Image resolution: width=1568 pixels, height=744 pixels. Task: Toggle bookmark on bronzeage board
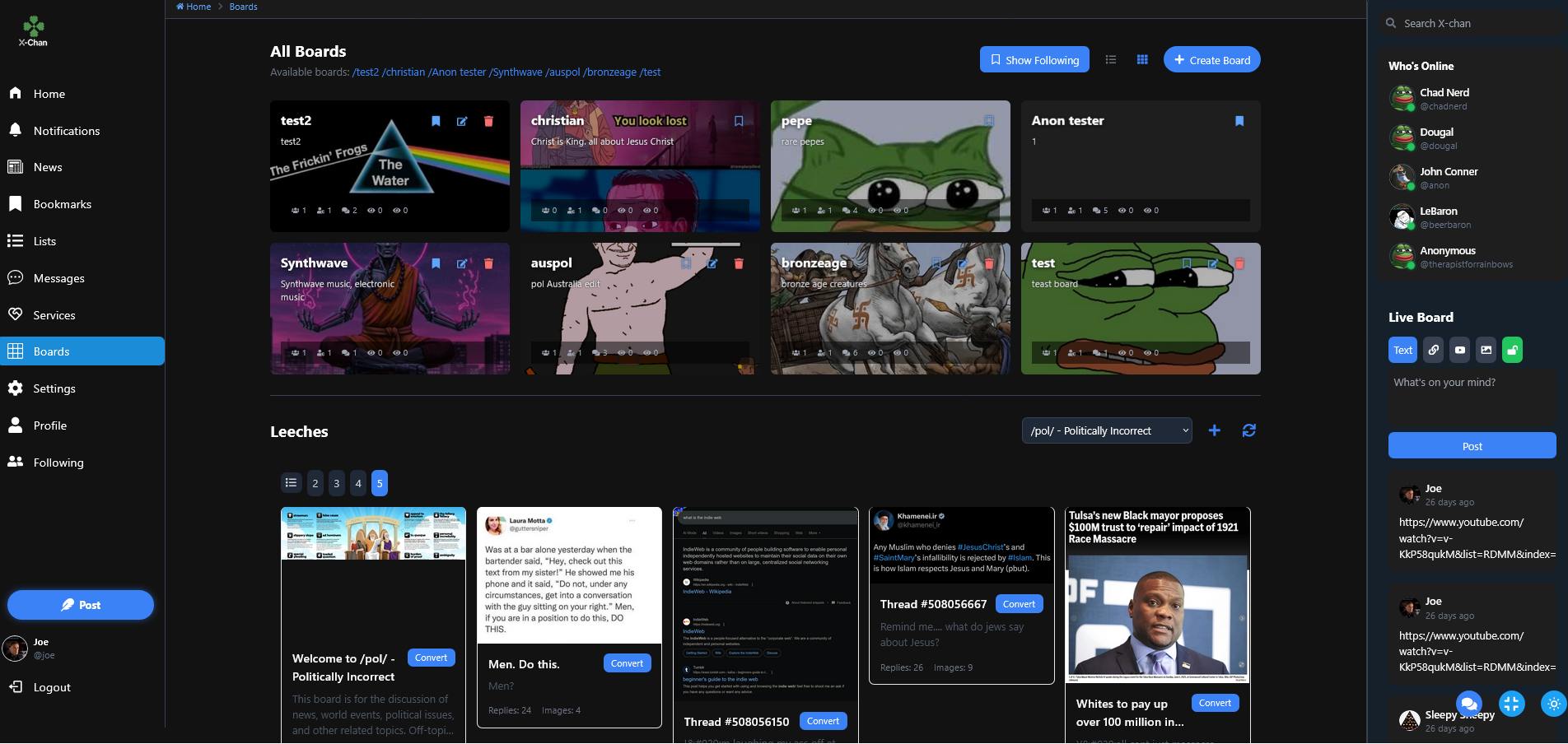point(936,263)
